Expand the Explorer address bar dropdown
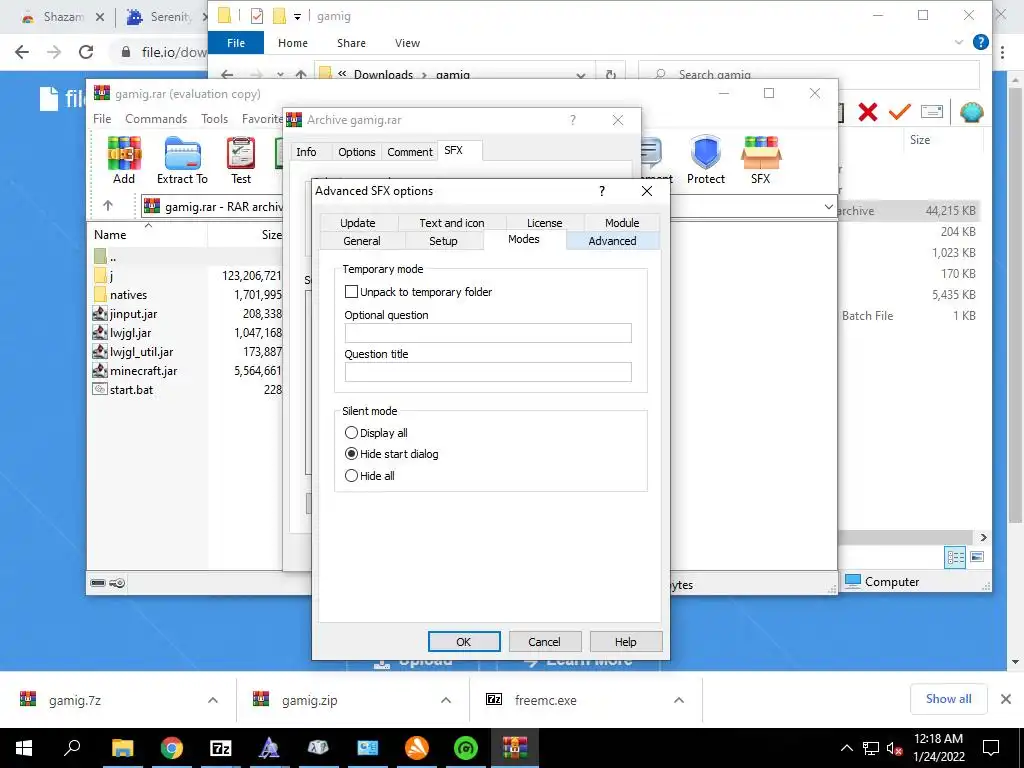 pos(581,75)
